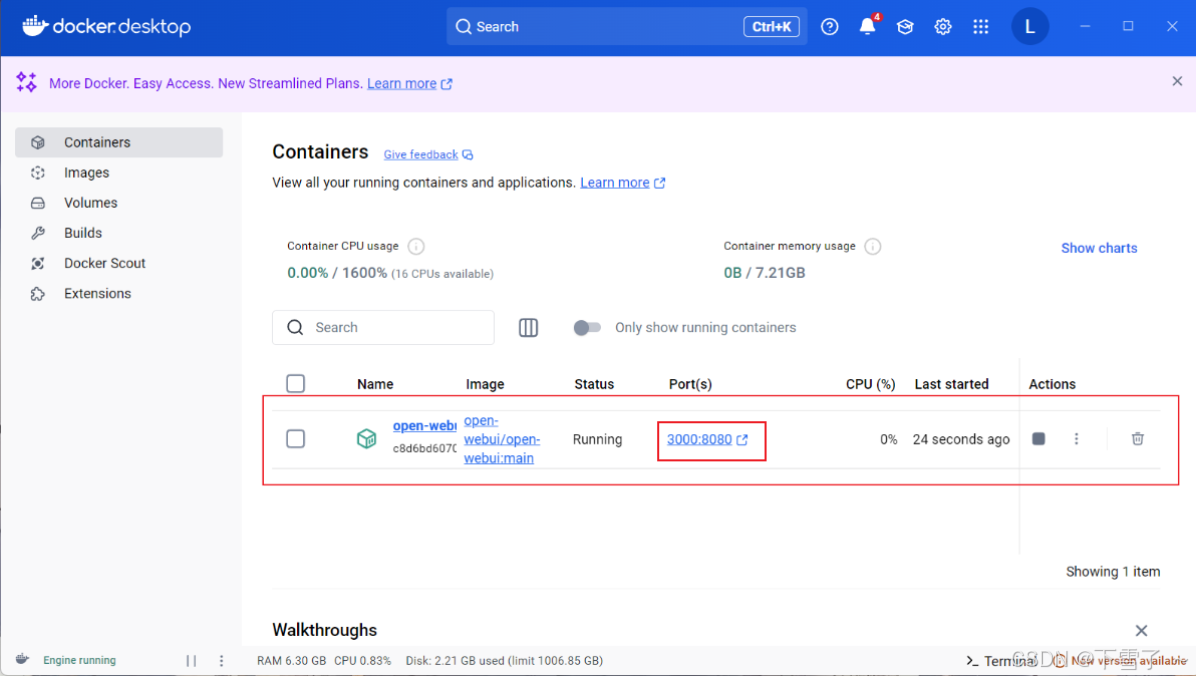Click the Learn more link in the banner
Screen dimensions: 1196x679
402,84
